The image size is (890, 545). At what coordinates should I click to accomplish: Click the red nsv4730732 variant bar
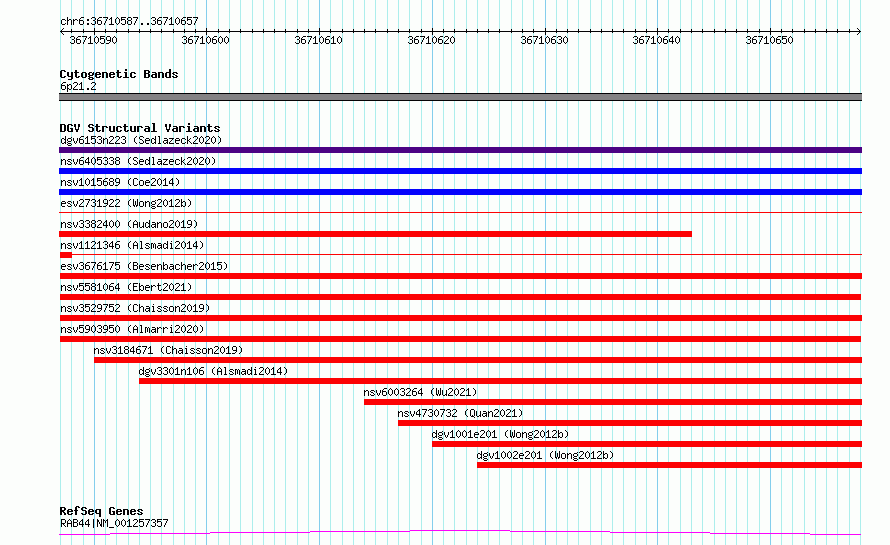click(630, 423)
